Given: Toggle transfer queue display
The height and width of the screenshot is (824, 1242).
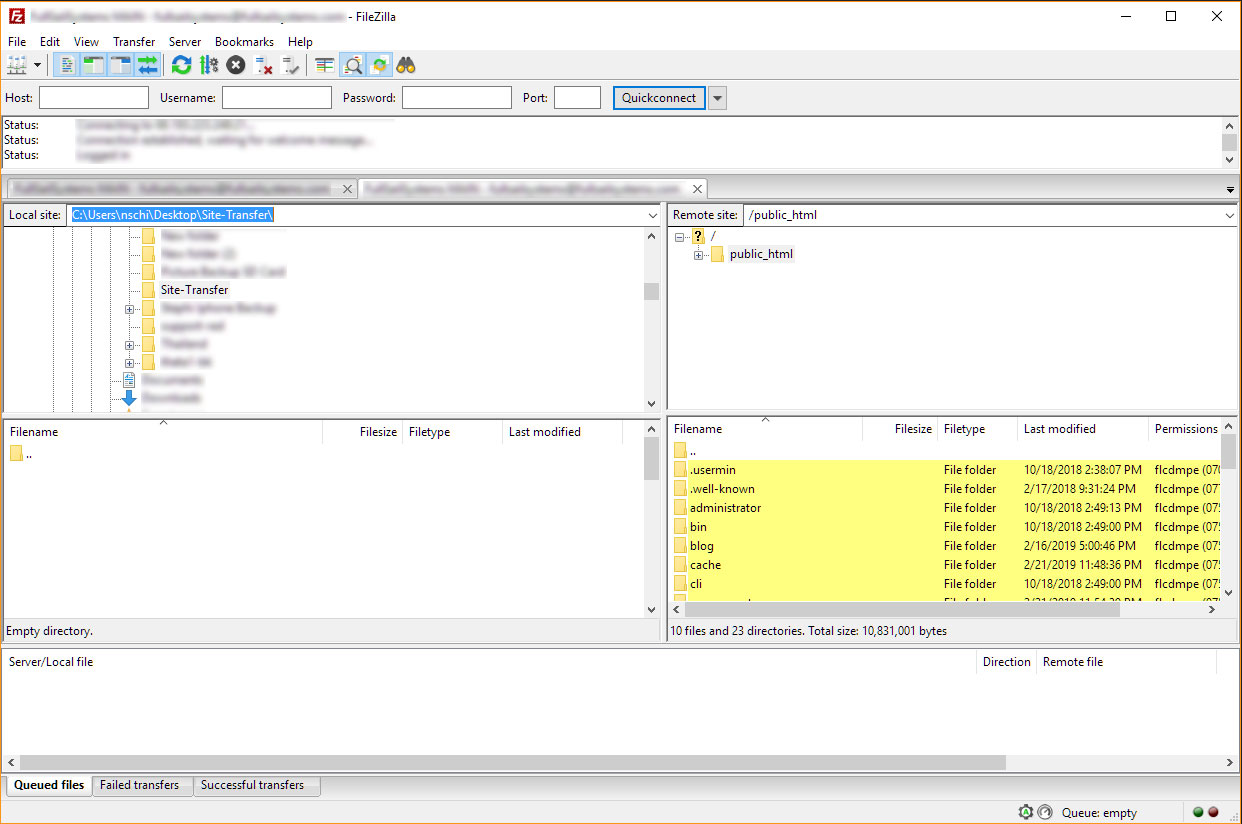Looking at the screenshot, I should (147, 65).
